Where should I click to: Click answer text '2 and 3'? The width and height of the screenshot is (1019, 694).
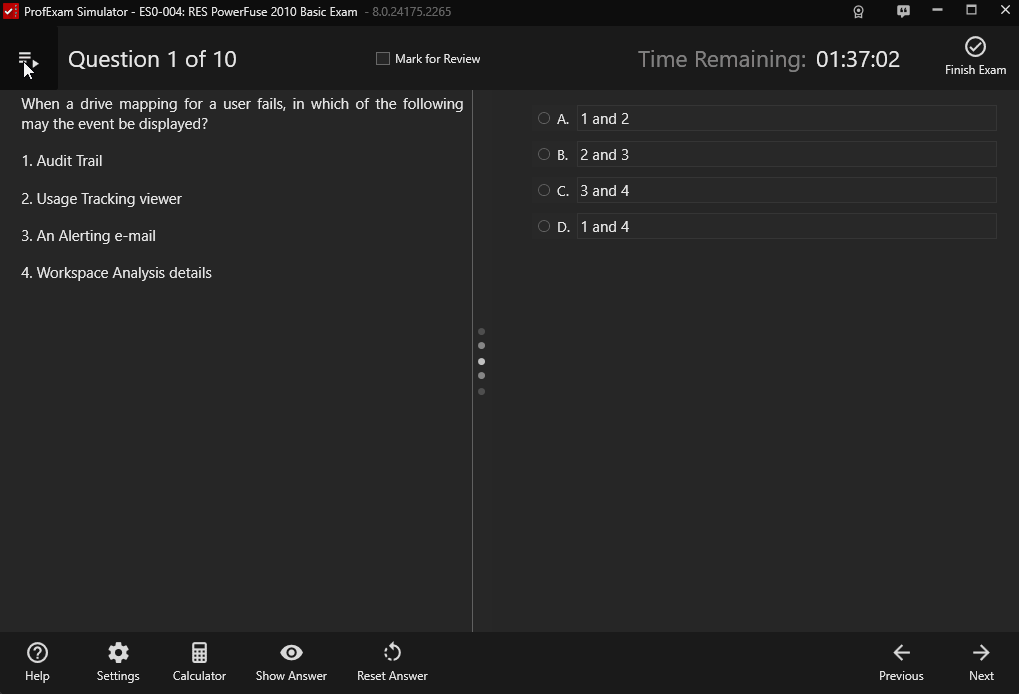tap(604, 155)
